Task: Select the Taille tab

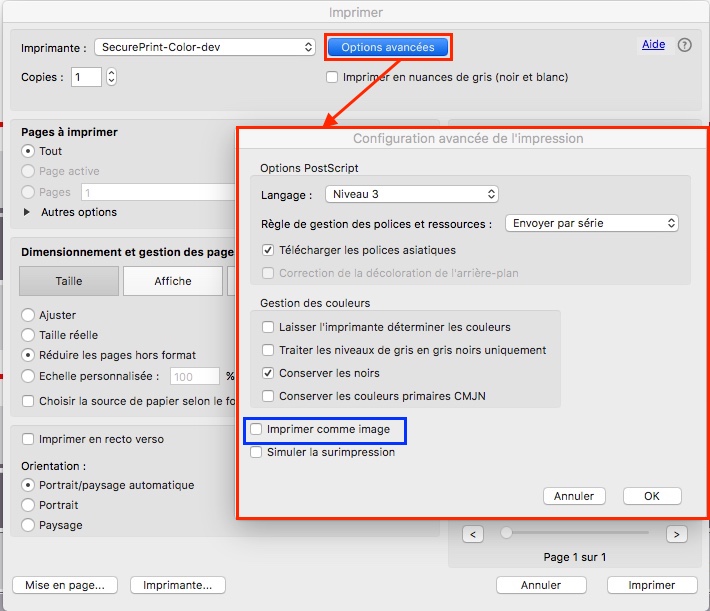Action: (x=69, y=281)
